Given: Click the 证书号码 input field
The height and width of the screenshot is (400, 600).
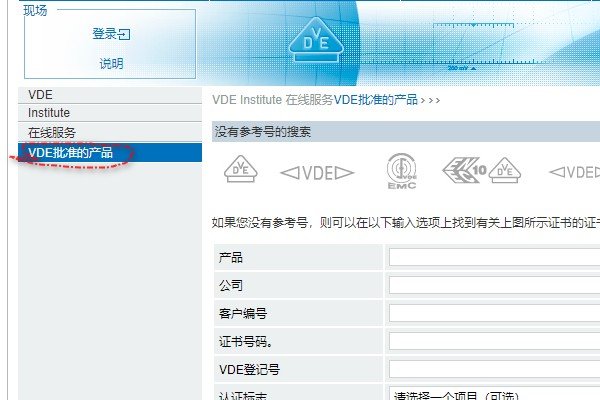Looking at the screenshot, I should click(x=494, y=341).
